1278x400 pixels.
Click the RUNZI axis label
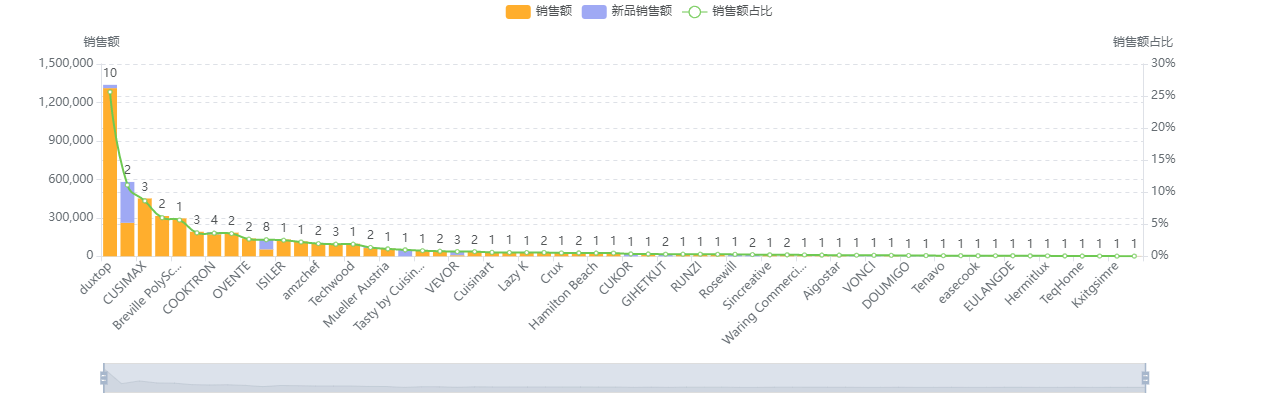tap(689, 278)
